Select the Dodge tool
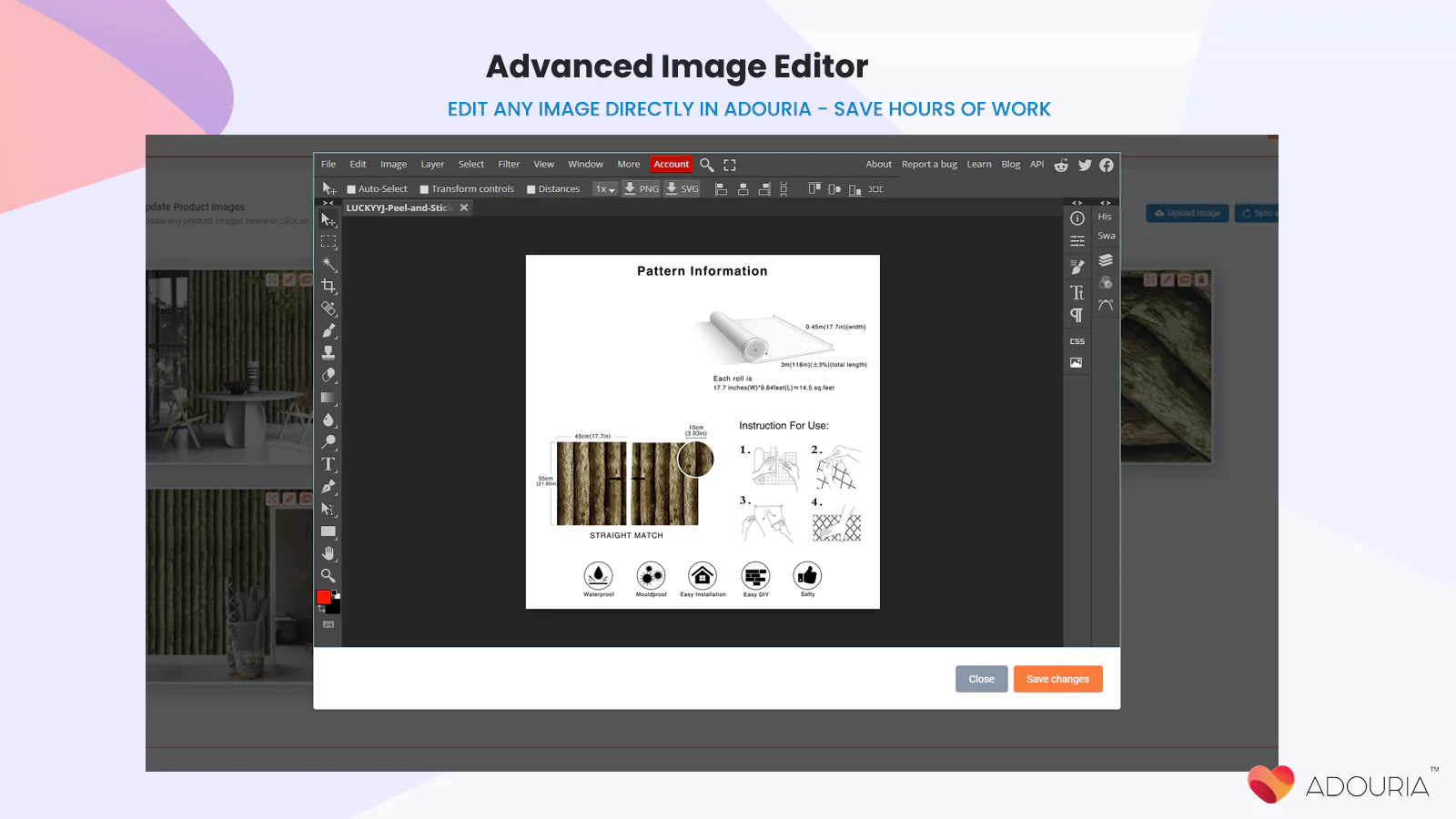This screenshot has width=1456, height=819. (x=329, y=442)
